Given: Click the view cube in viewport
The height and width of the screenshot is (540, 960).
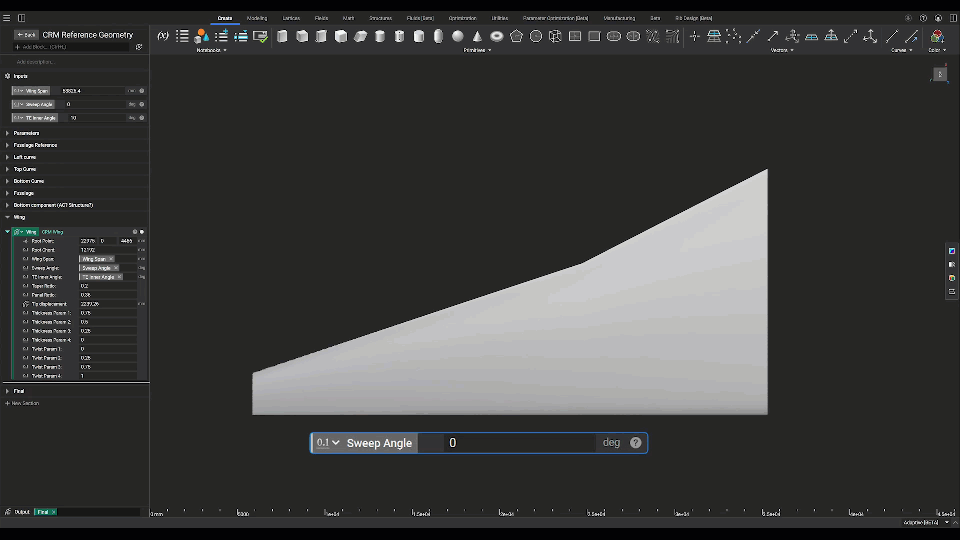Looking at the screenshot, I should click(940, 74).
